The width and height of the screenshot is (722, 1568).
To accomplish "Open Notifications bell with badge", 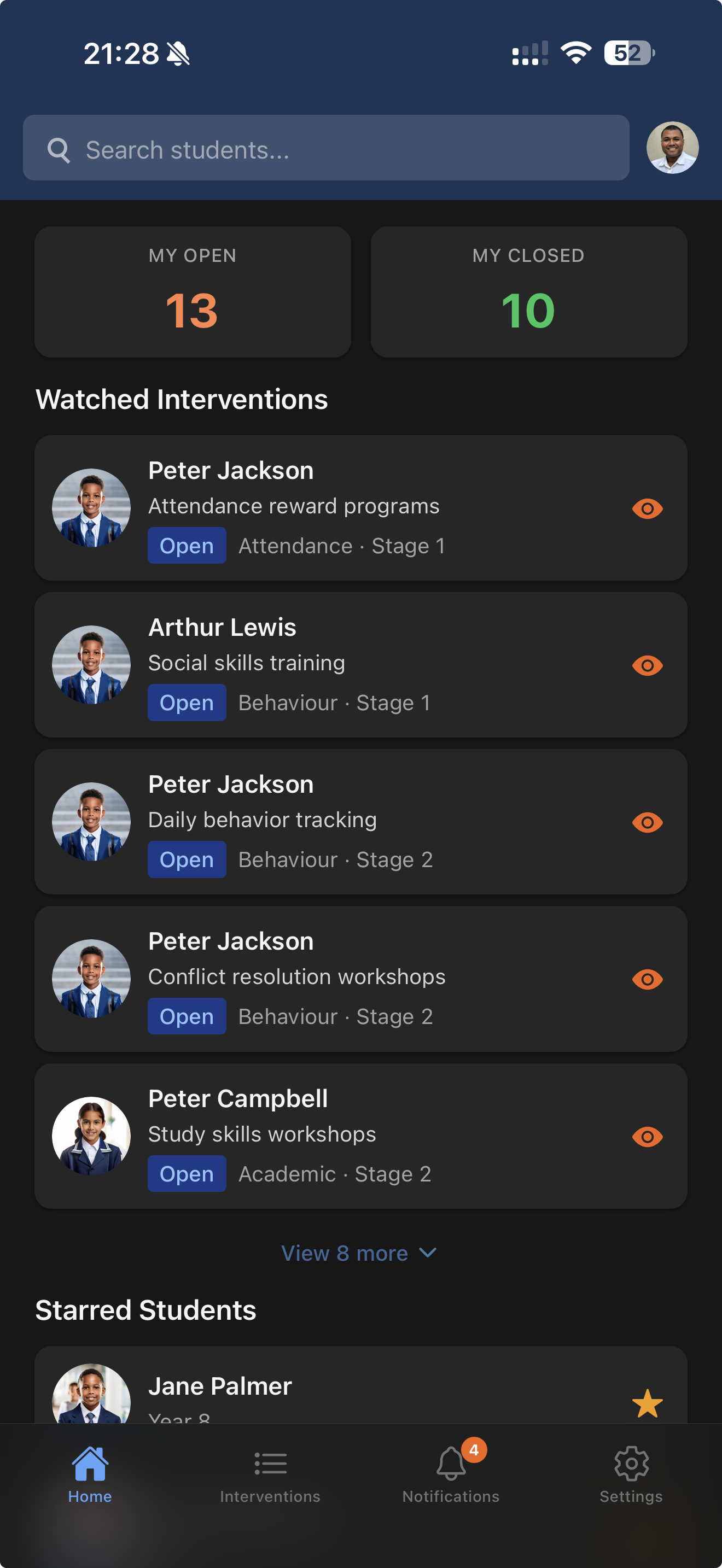I will coord(451,1464).
